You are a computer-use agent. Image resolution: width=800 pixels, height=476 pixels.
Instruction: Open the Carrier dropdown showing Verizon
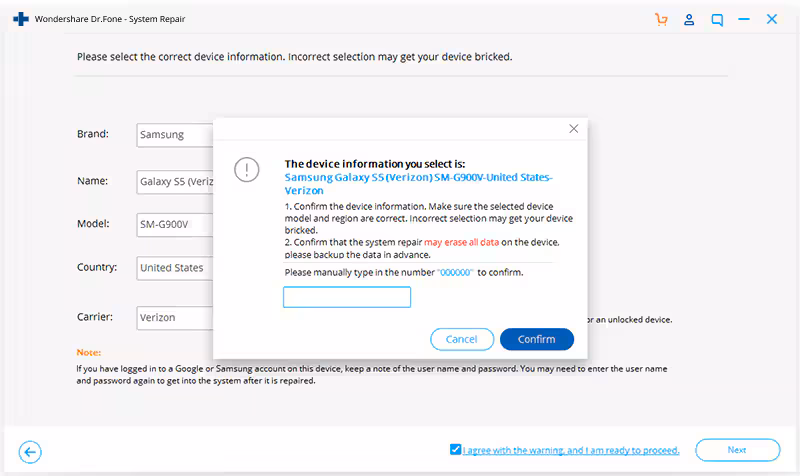point(174,318)
